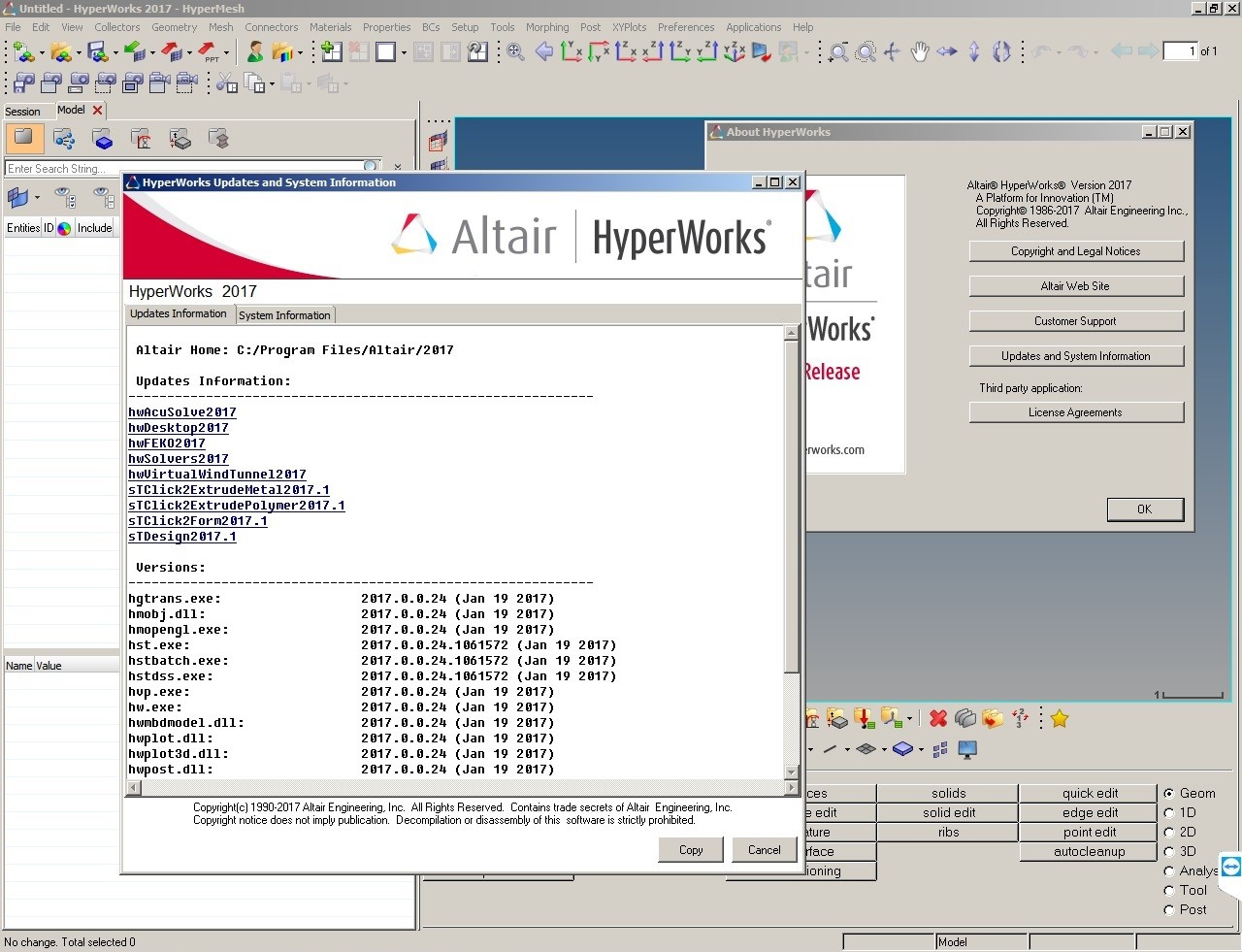Switch to the System Information tab
The image size is (1242, 952).
coord(284,315)
